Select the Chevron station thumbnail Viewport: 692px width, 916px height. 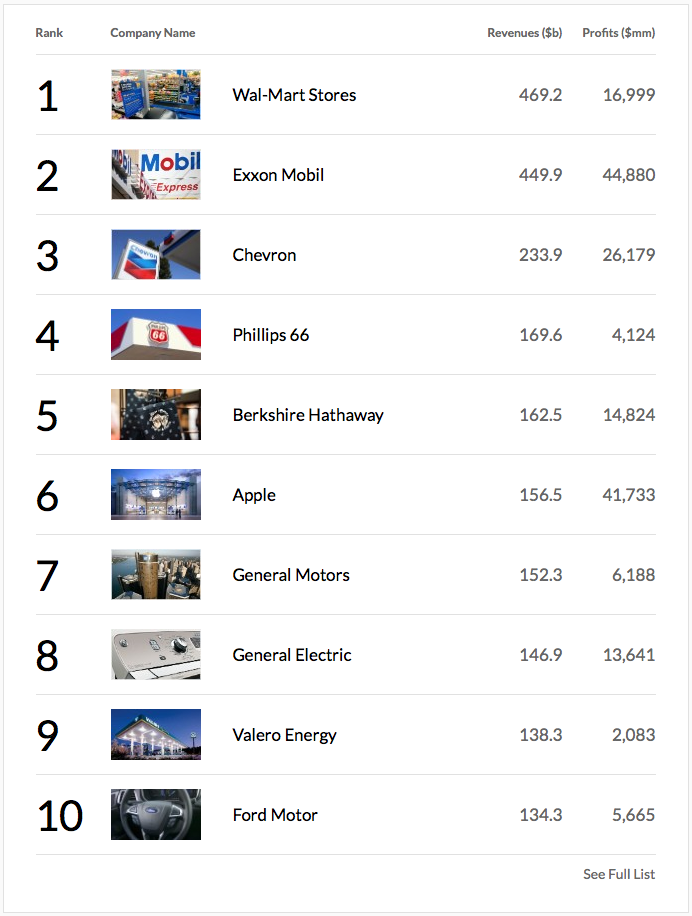coord(155,255)
